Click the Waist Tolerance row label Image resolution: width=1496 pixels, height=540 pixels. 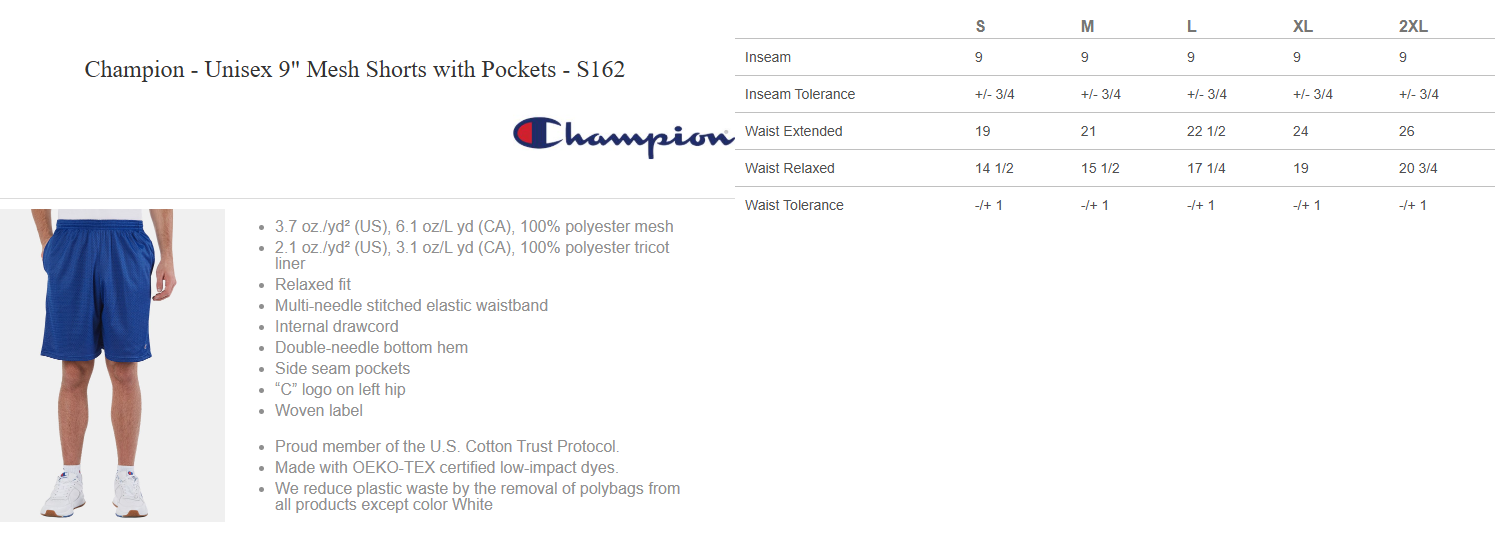point(794,206)
